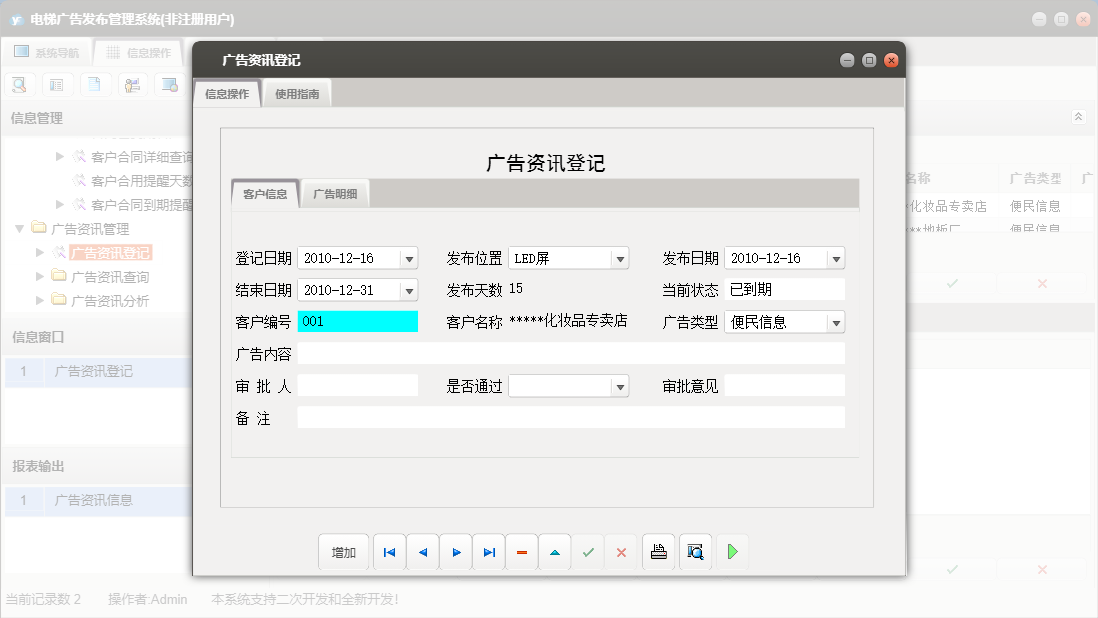Open the 是否通过 dropdown
The height and width of the screenshot is (618, 1098).
pyautogui.click(x=621, y=385)
